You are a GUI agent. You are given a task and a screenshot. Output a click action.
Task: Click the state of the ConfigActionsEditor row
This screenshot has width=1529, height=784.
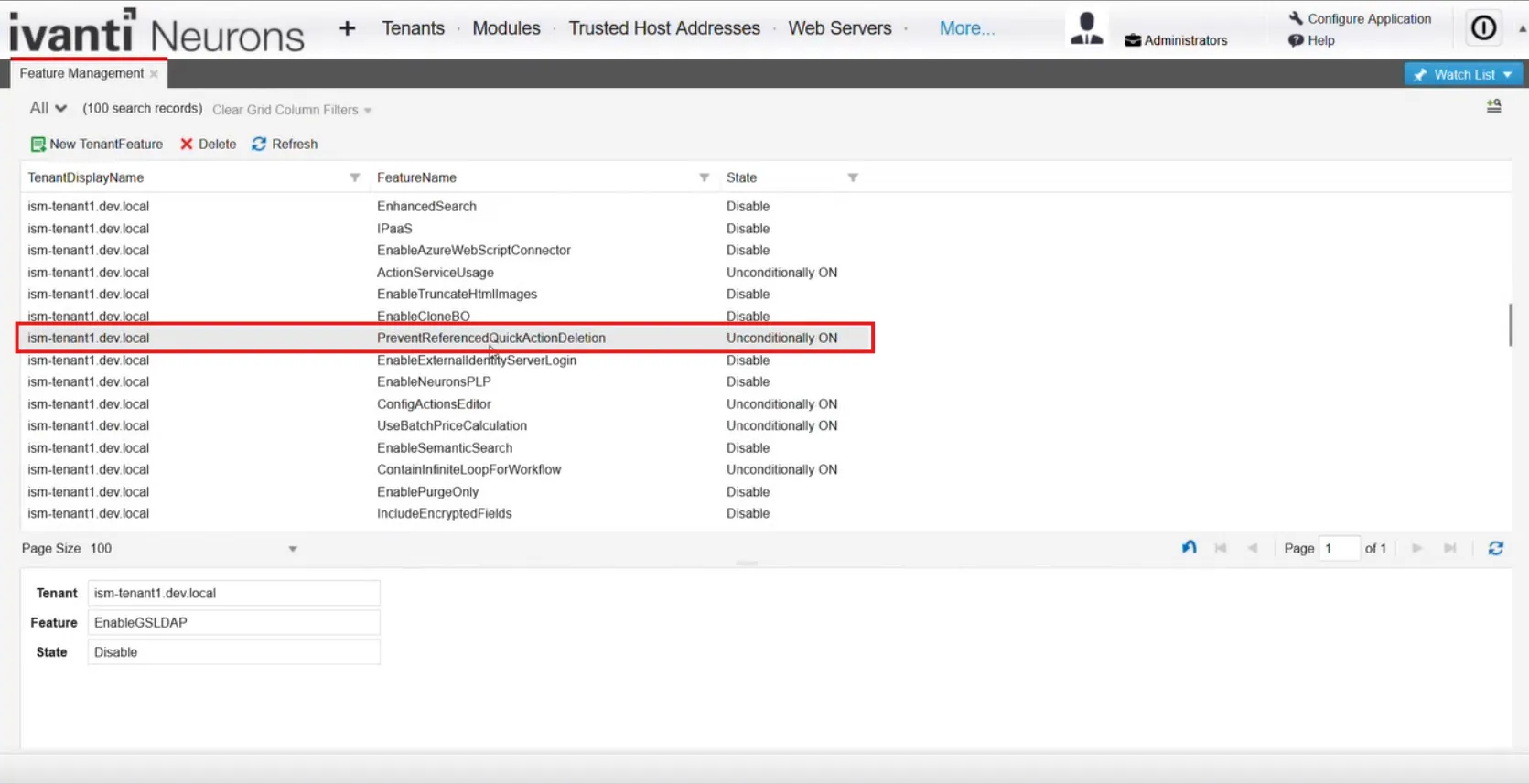(781, 403)
